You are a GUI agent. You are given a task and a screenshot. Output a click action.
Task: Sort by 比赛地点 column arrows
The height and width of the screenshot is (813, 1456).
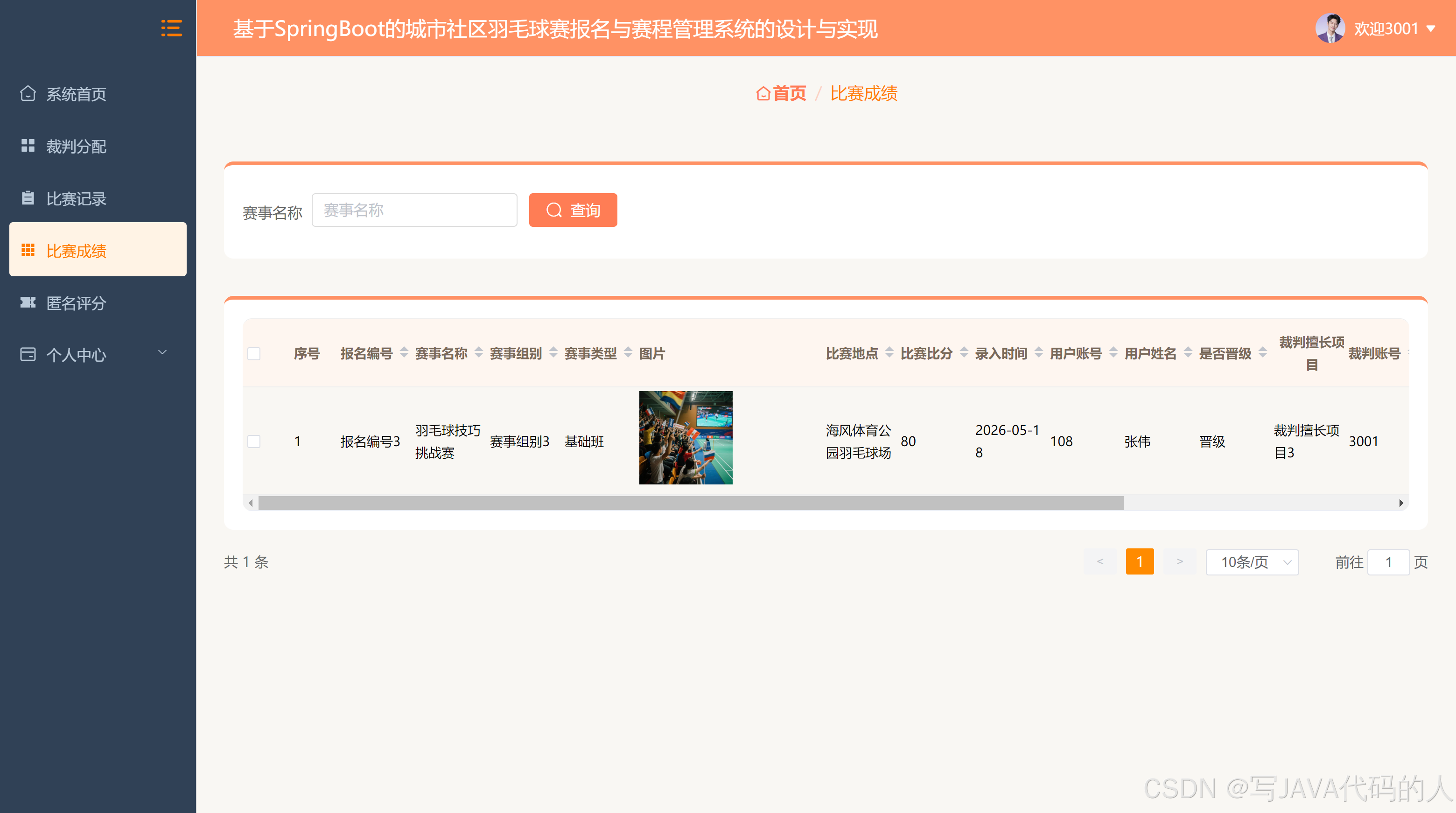[x=889, y=353]
